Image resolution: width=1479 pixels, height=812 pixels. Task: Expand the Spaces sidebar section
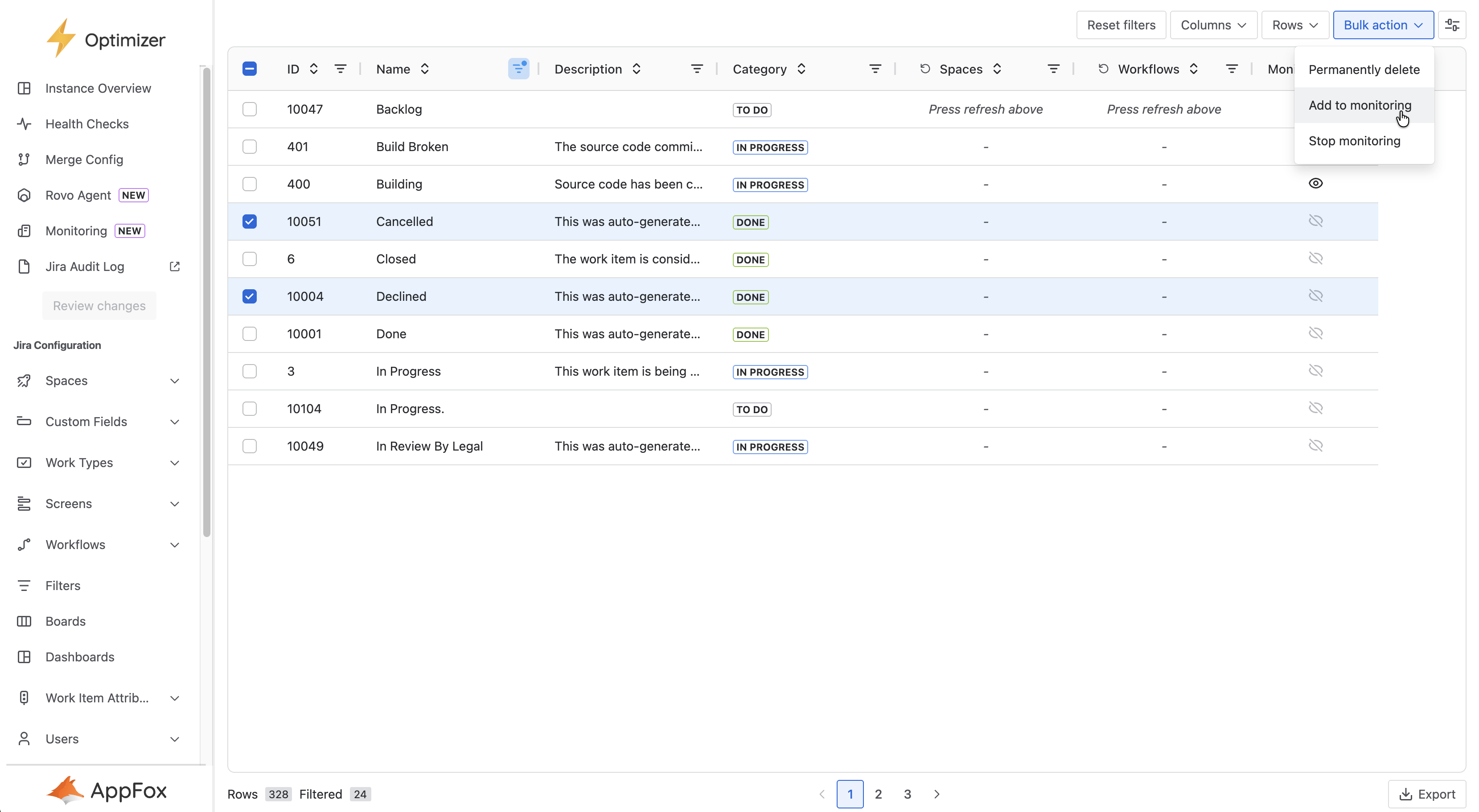pyautogui.click(x=175, y=381)
